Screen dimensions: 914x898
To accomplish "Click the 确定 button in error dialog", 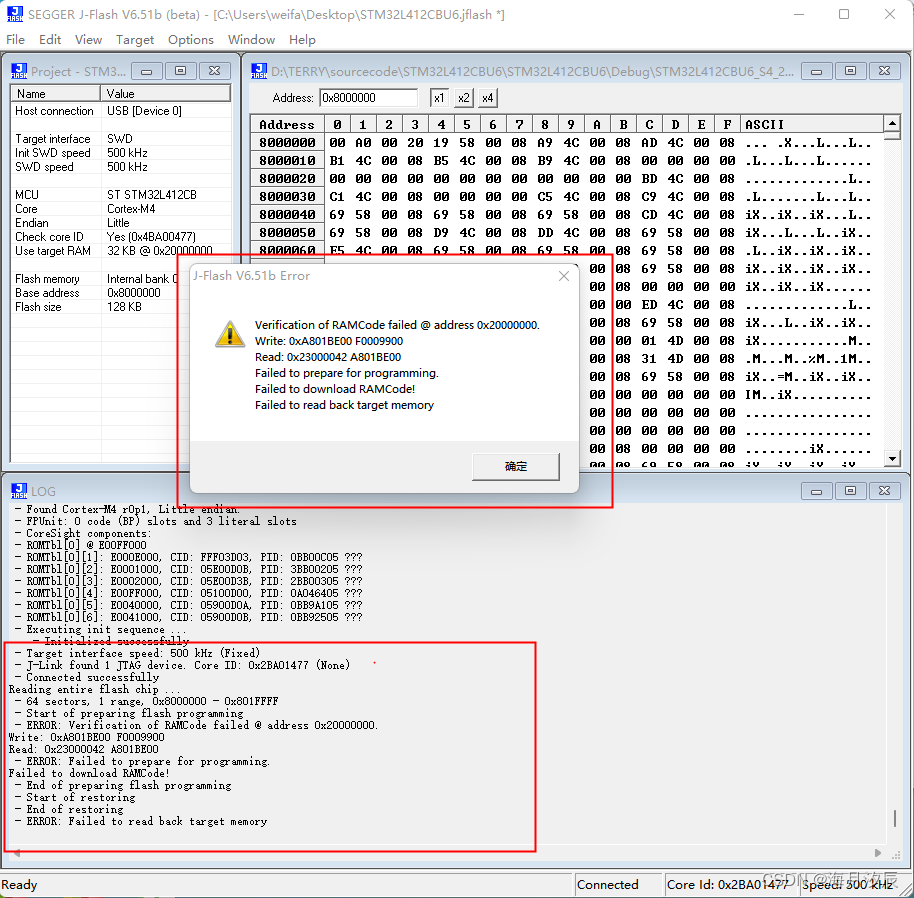I will [x=516, y=466].
